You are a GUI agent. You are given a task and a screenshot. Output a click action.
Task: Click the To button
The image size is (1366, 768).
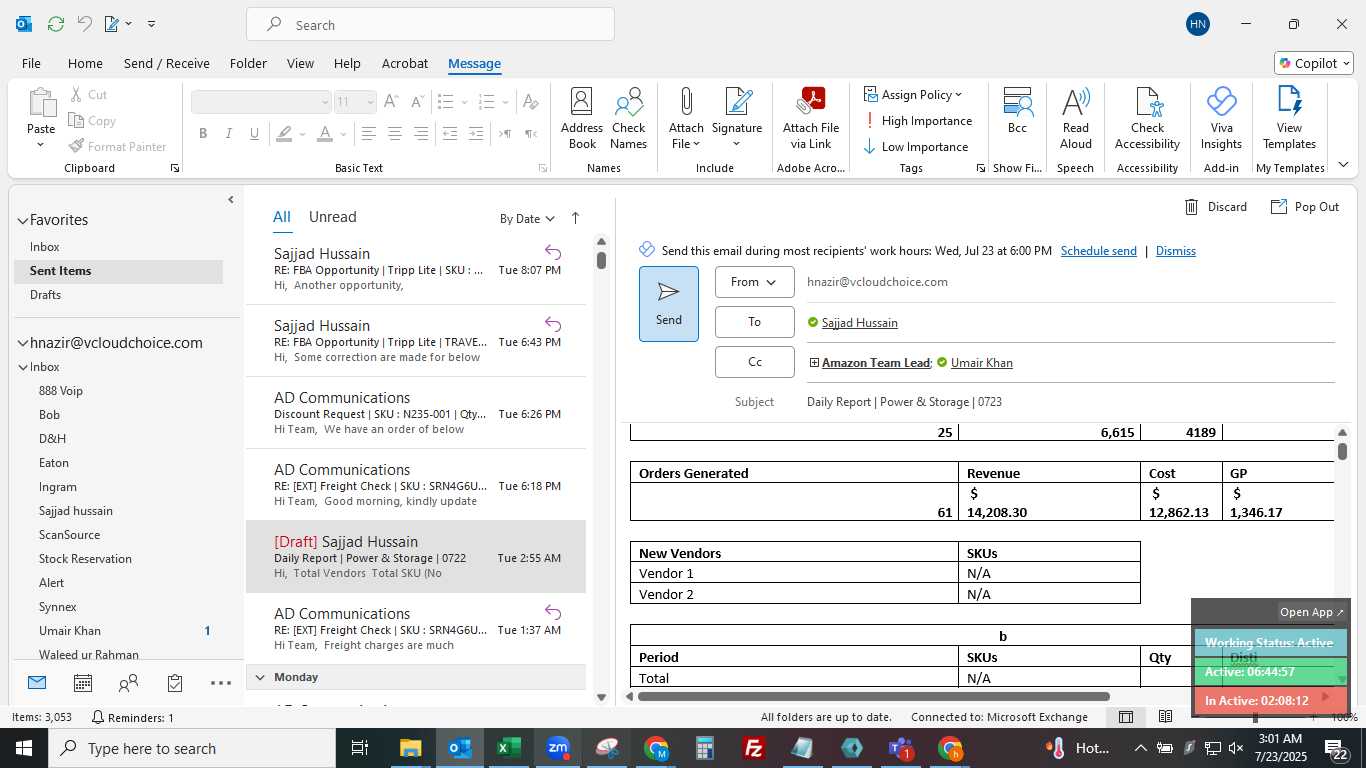pos(754,322)
